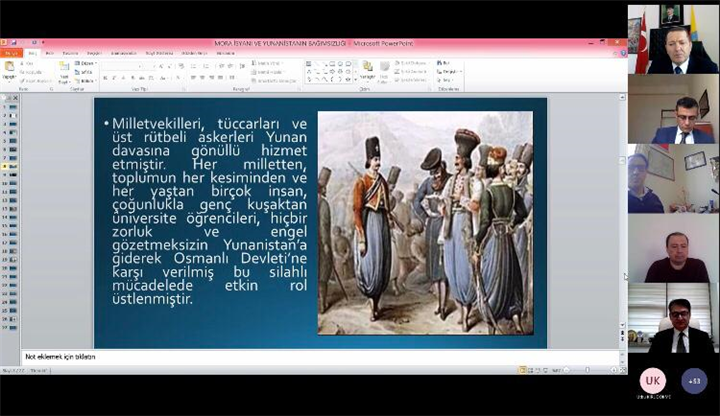Click the Bul (Find) command
Viewport: 720px width, 416px height.
coord(444,63)
